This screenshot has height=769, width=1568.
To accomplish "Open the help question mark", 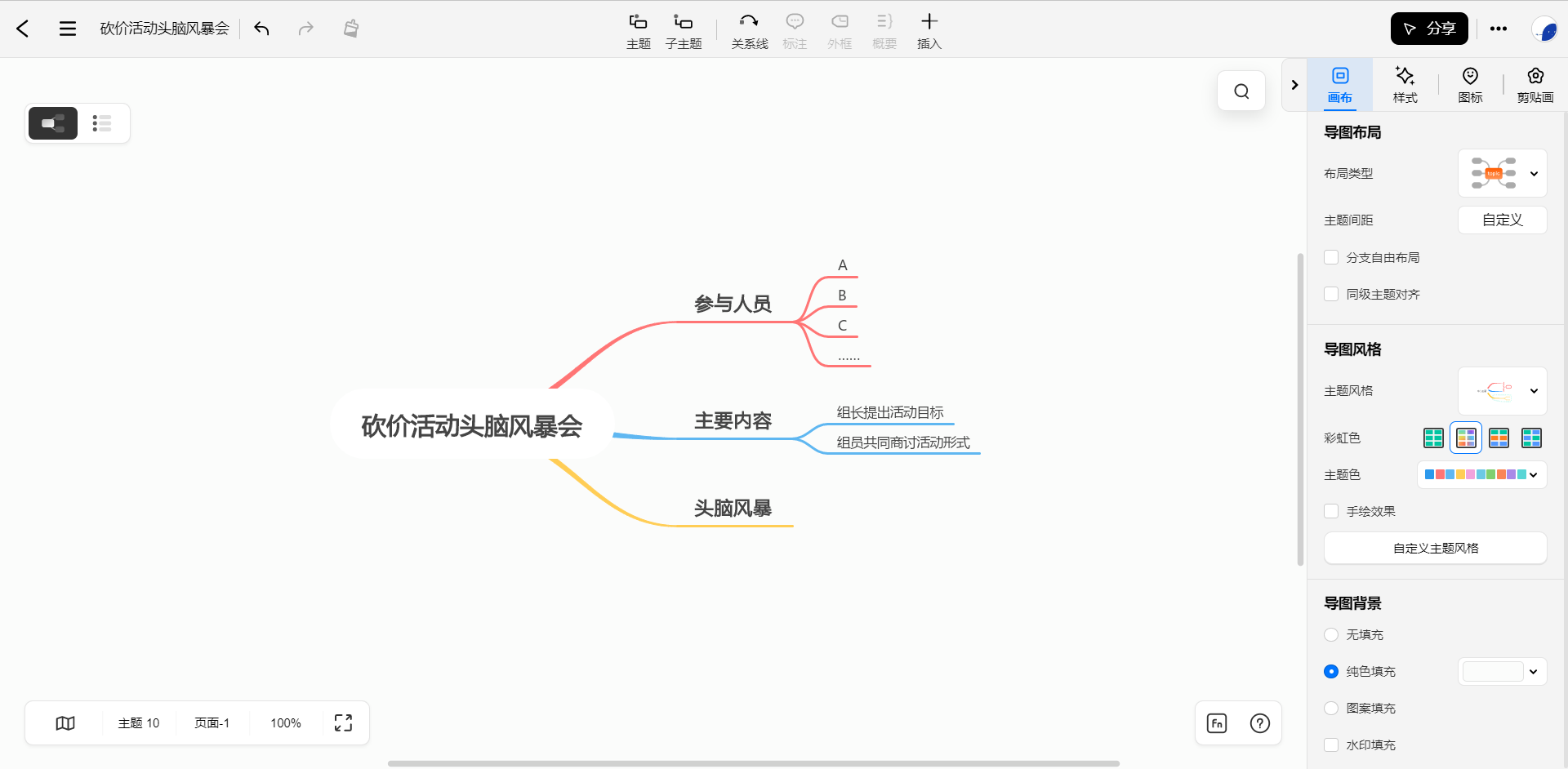I will (x=1260, y=723).
